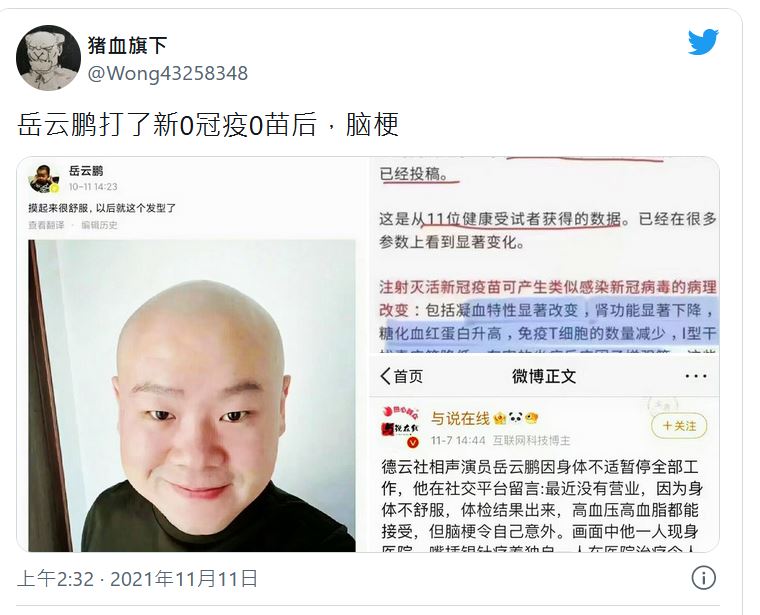Click the small 岳云鹏 Weibo avatar
Image resolution: width=760 pixels, height=615 pixels.
pyautogui.click(x=44, y=178)
